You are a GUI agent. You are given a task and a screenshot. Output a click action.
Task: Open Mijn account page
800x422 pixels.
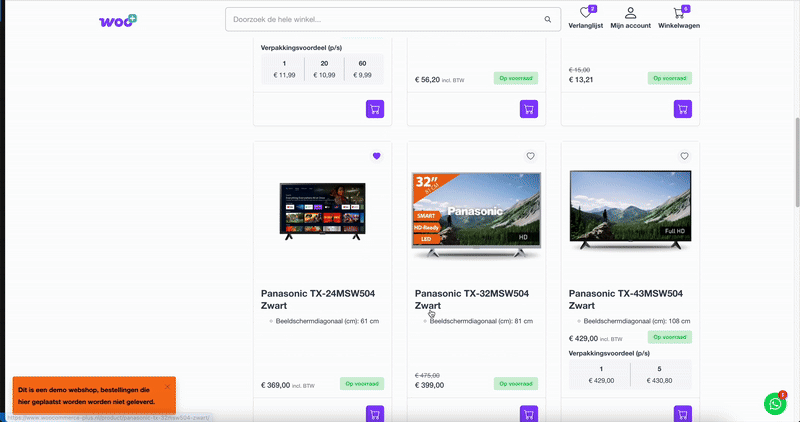(631, 18)
